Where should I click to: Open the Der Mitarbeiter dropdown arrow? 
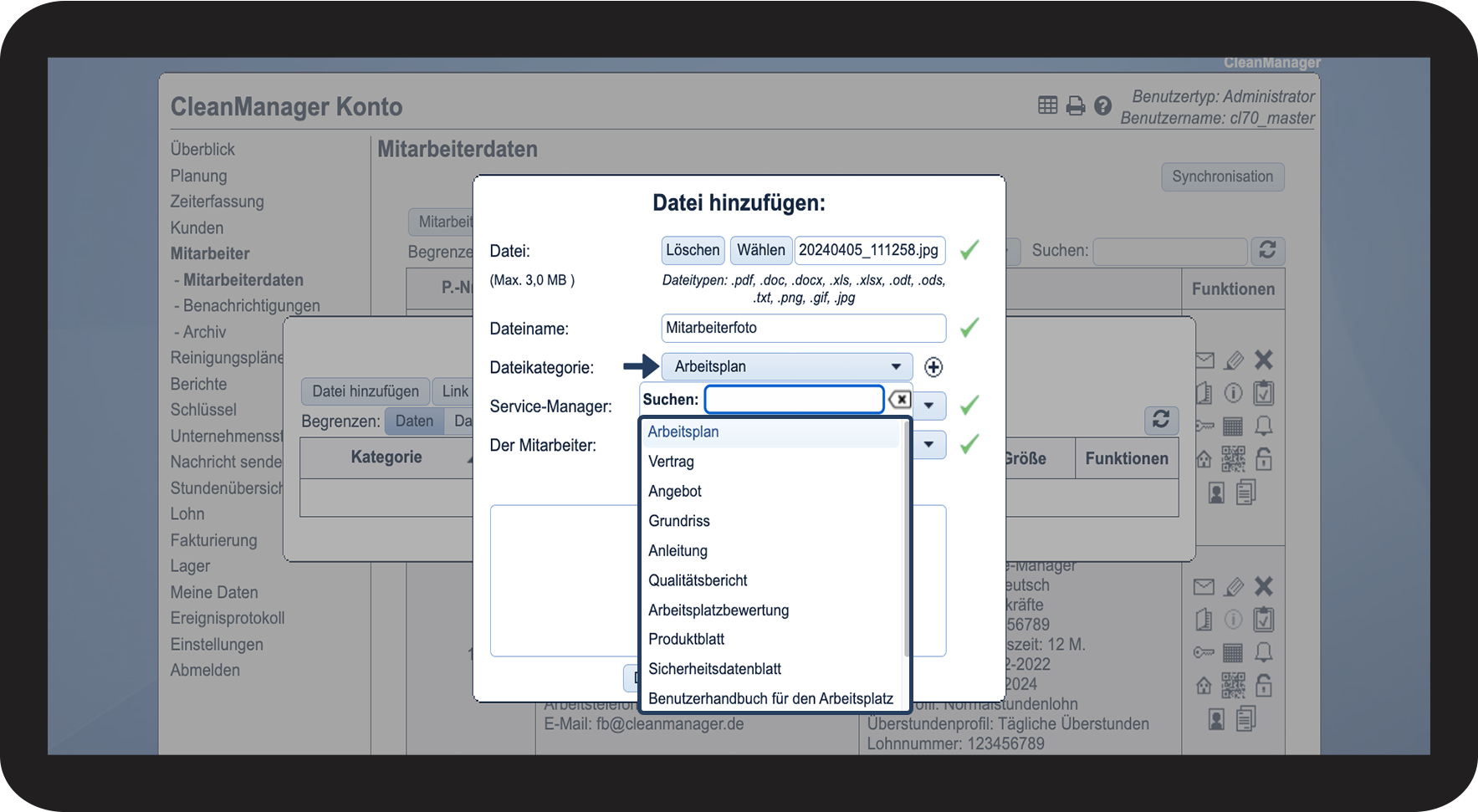tap(928, 445)
